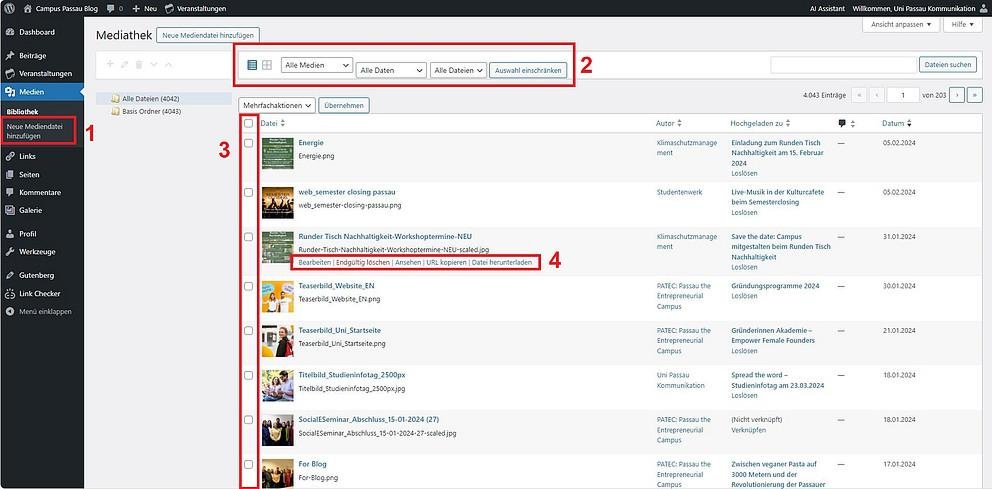Toggle the select-all checkbox in table header

[x=249, y=123]
